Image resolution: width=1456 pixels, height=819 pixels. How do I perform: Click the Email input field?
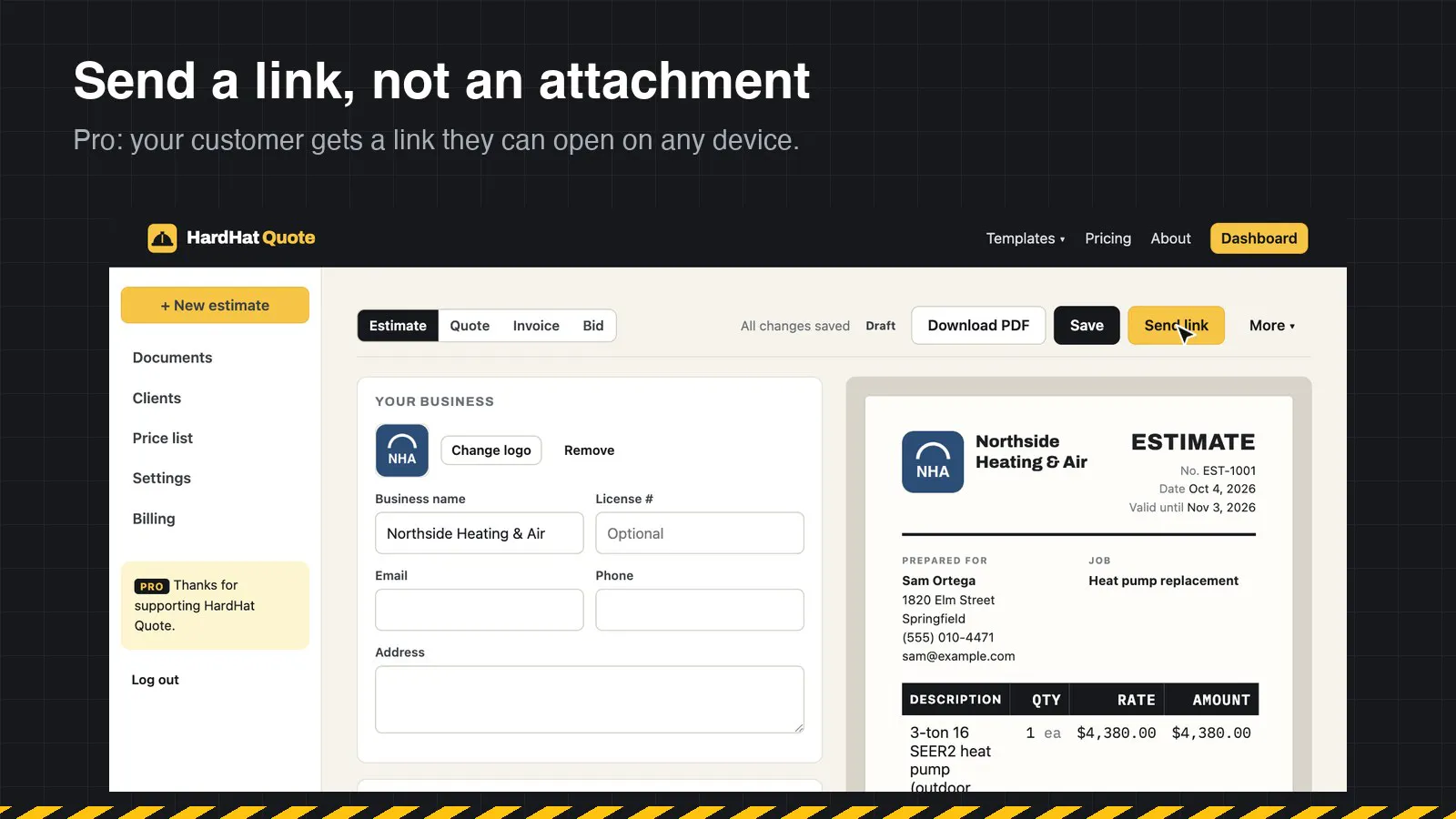click(x=480, y=610)
